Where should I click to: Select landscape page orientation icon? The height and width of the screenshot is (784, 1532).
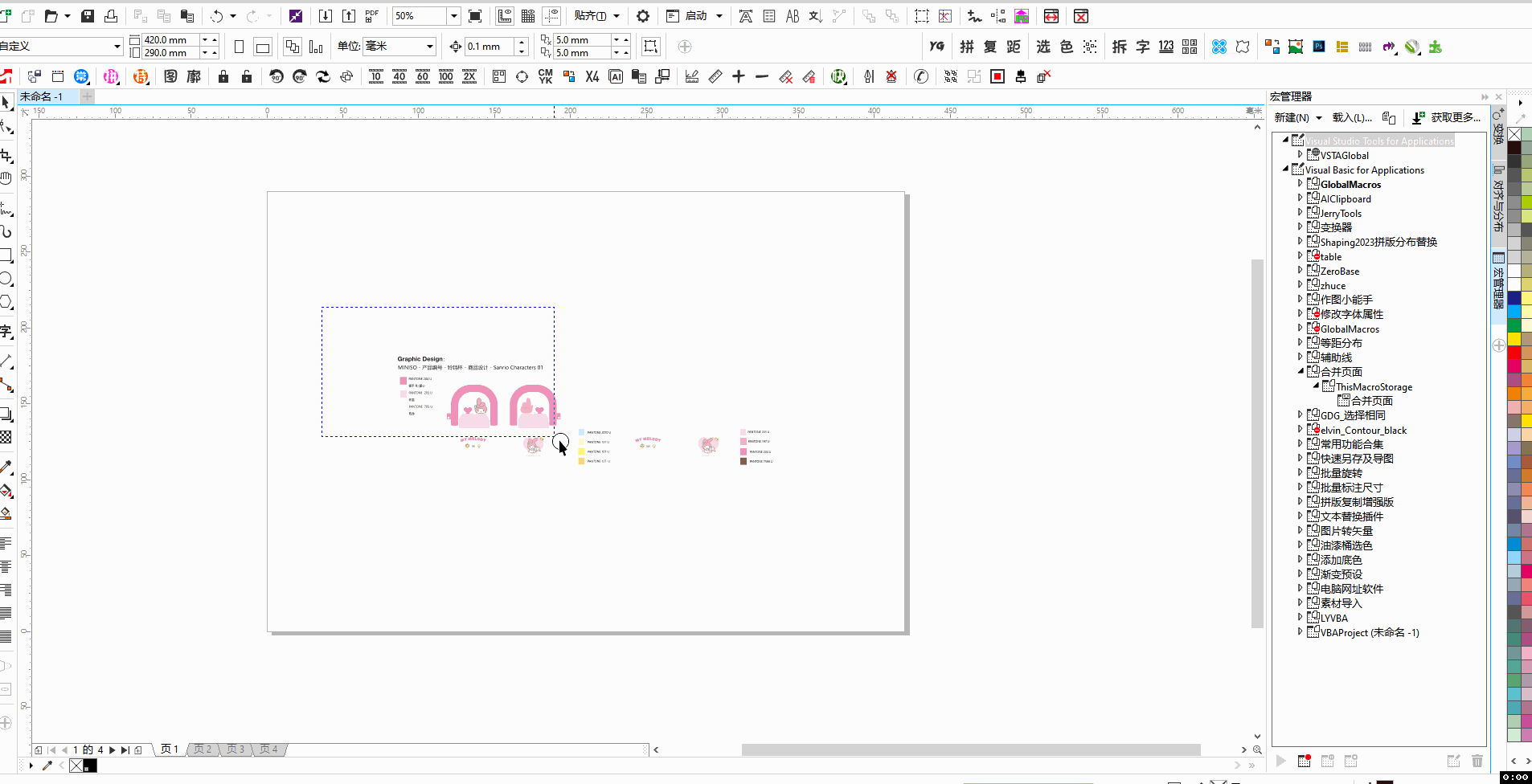pos(262,47)
